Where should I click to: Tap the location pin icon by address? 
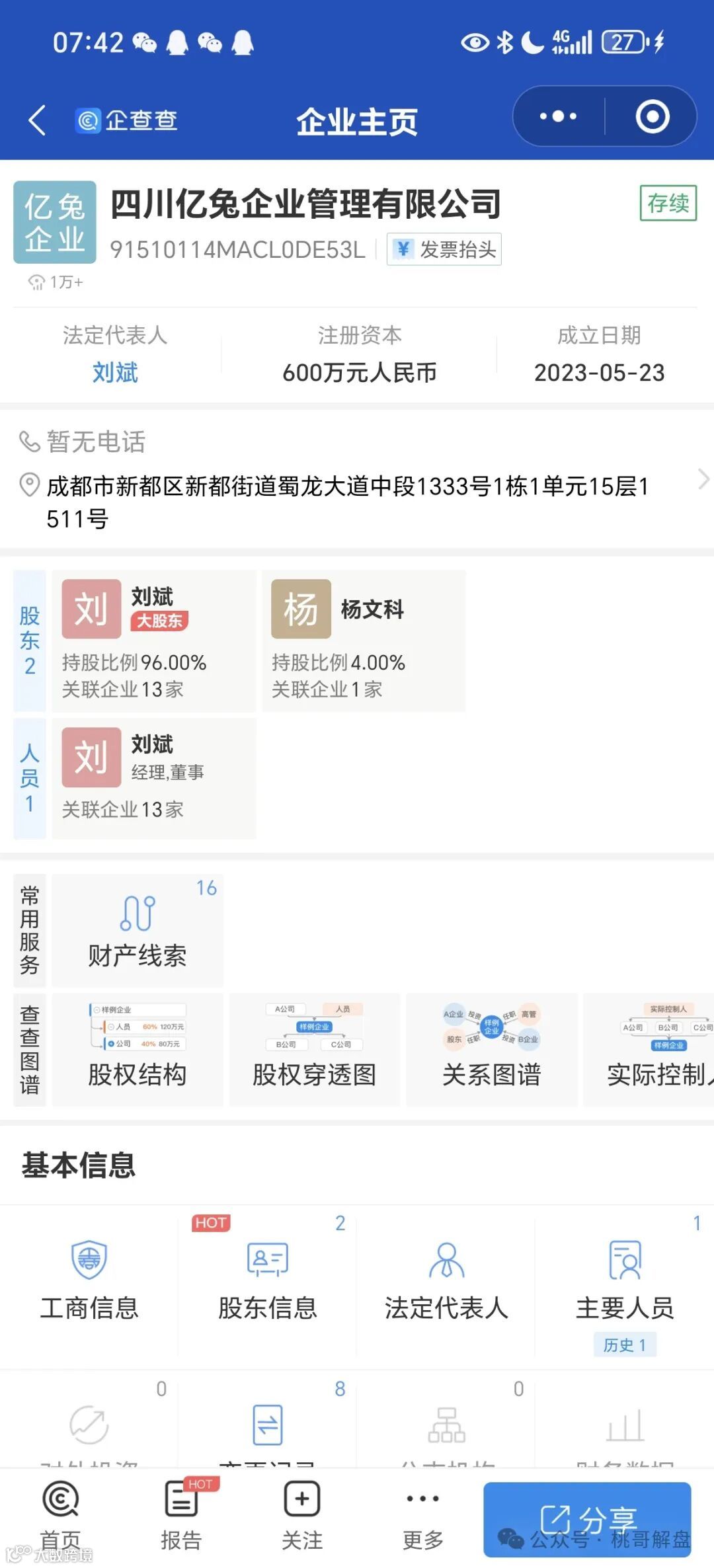click(29, 485)
